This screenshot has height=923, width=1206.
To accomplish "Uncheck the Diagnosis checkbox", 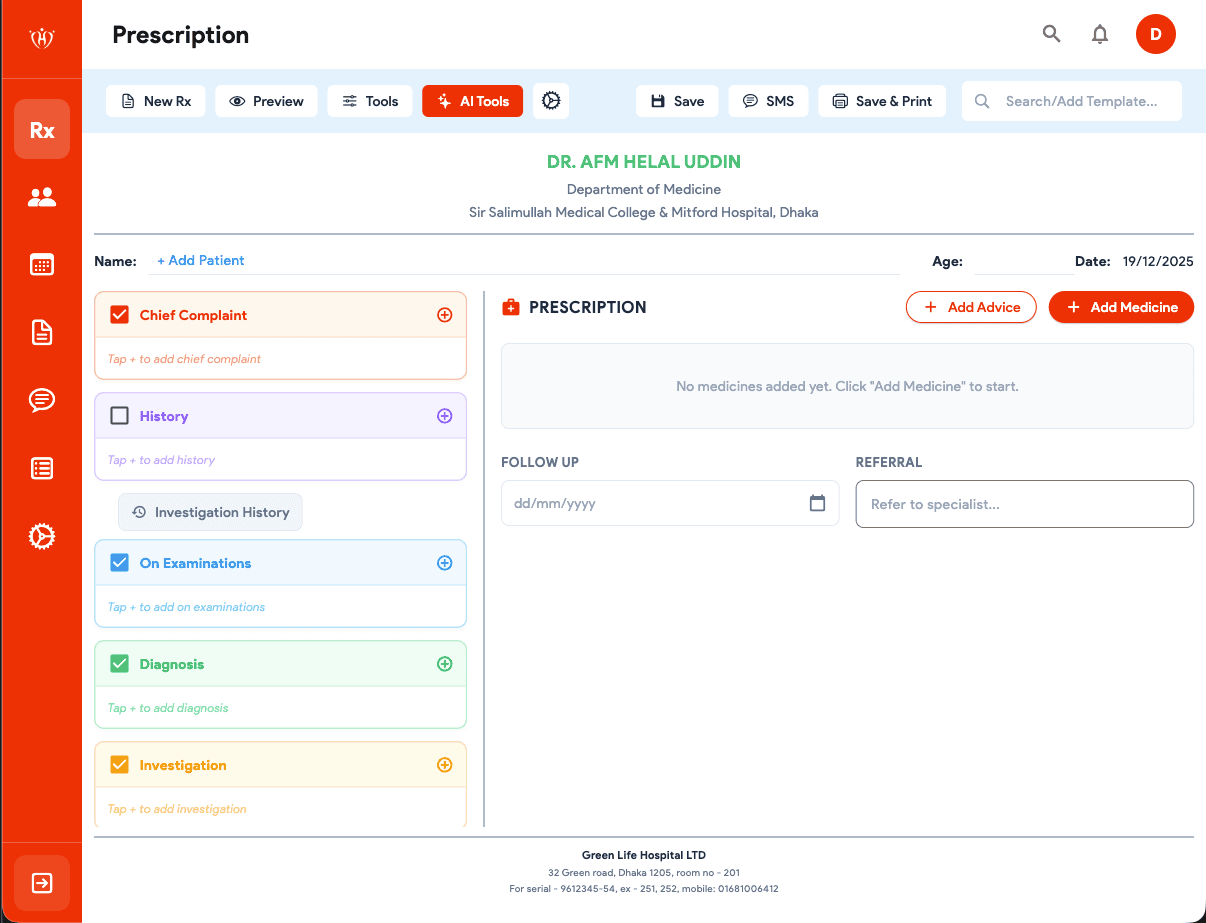I will [119, 662].
